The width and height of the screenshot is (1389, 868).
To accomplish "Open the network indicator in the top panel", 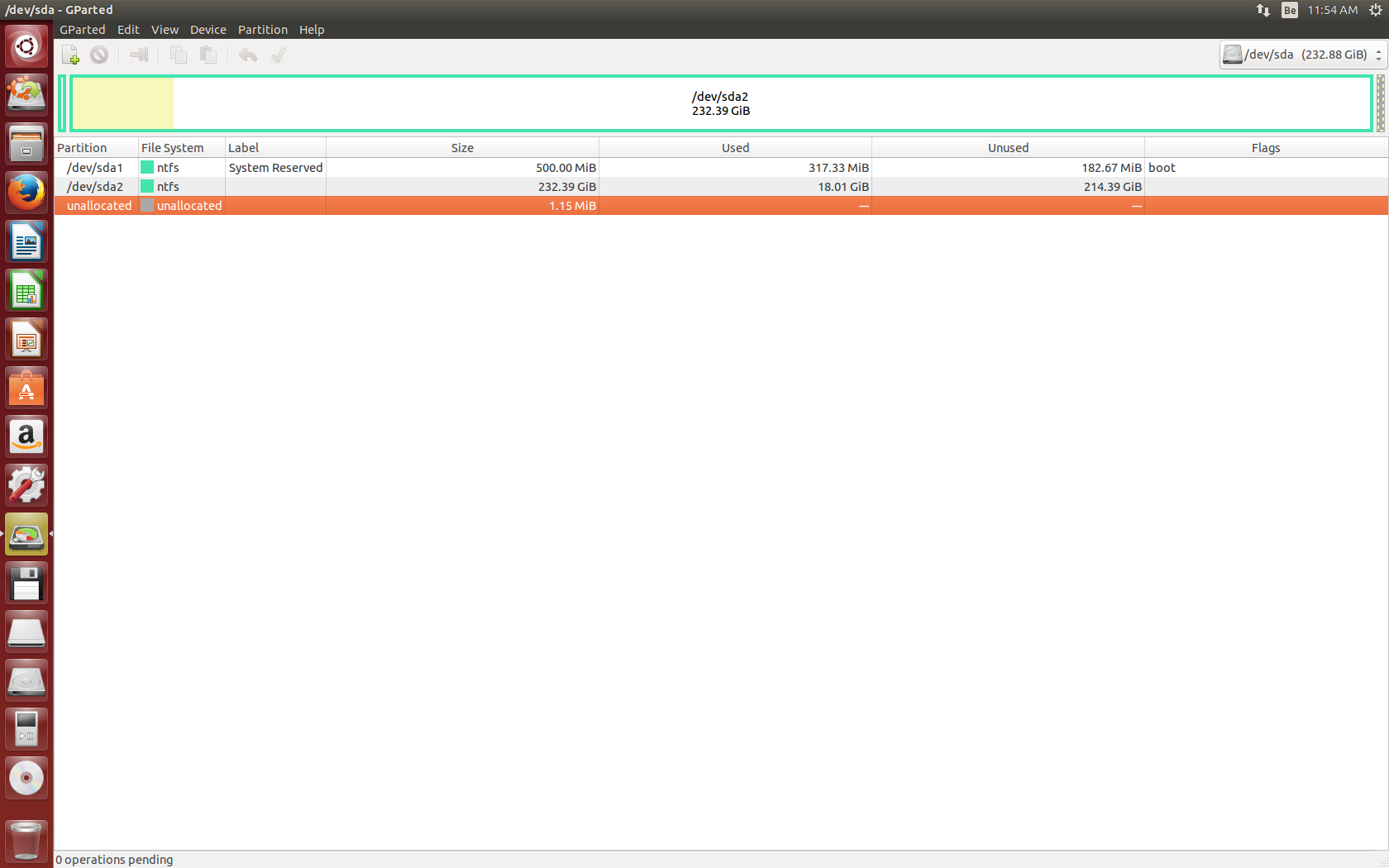I will 1263,10.
